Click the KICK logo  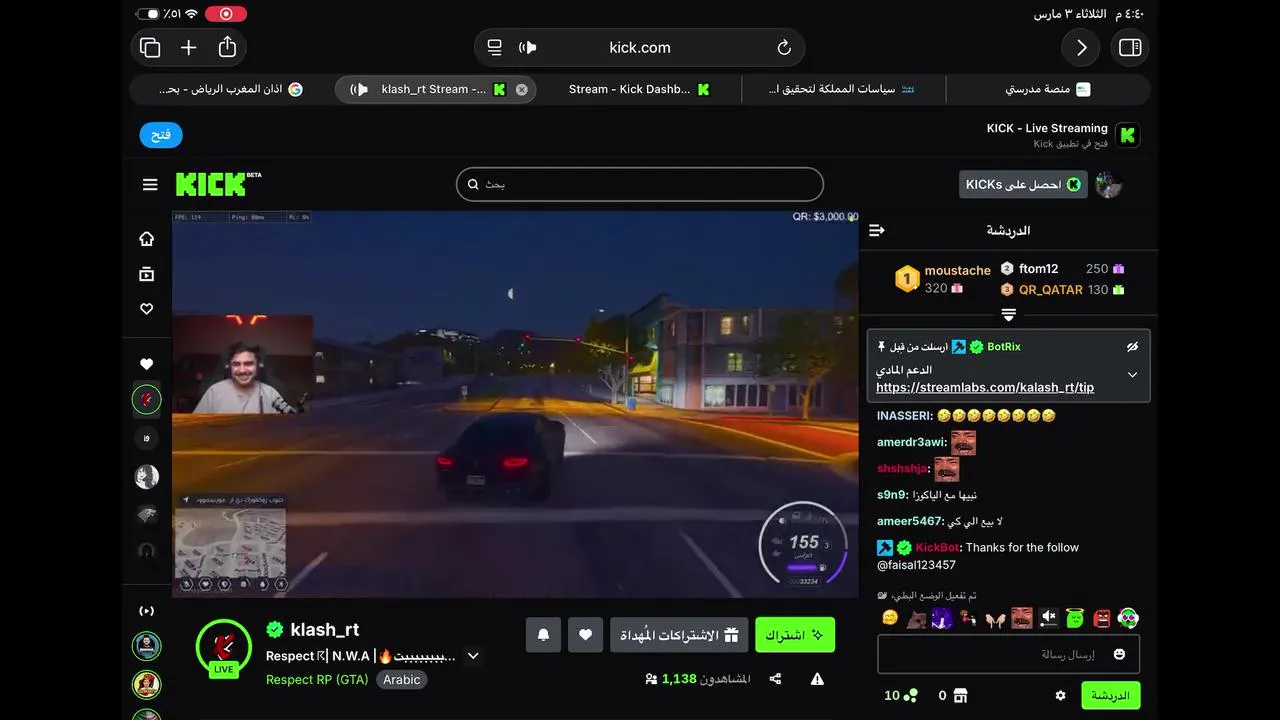pos(218,184)
